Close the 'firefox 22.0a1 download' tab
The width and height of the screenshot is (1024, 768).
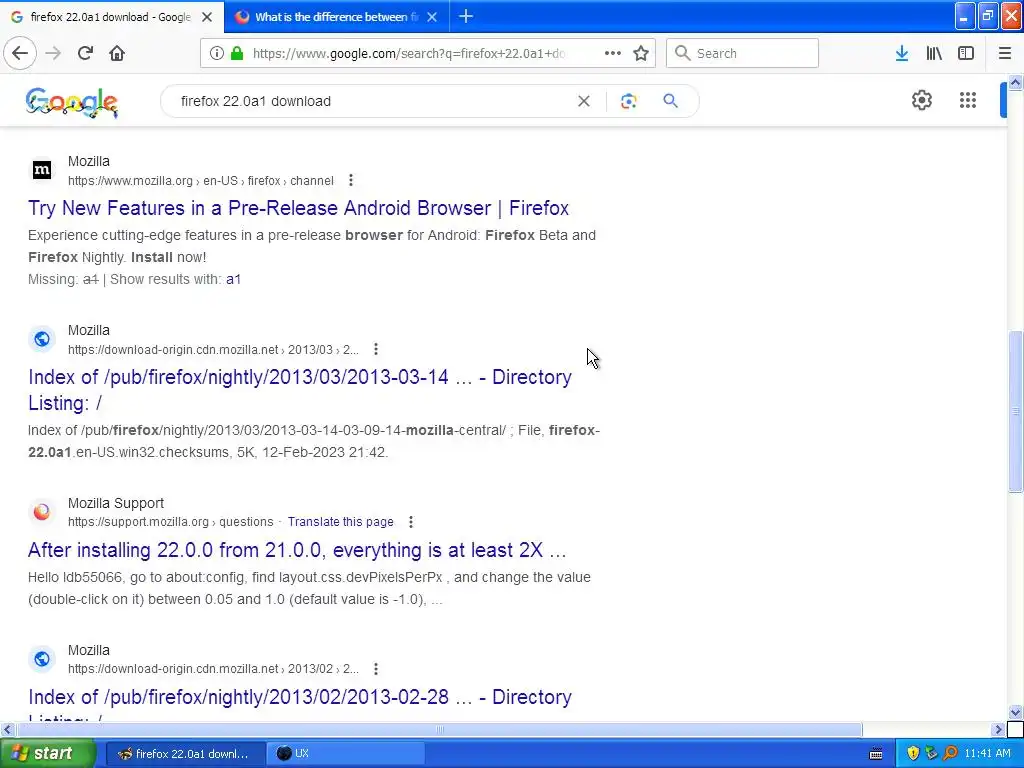coord(207,17)
